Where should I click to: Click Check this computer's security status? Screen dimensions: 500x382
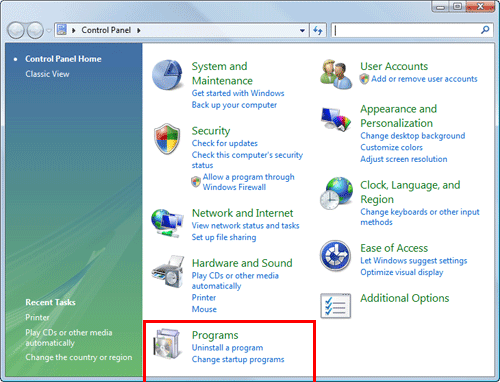click(247, 160)
